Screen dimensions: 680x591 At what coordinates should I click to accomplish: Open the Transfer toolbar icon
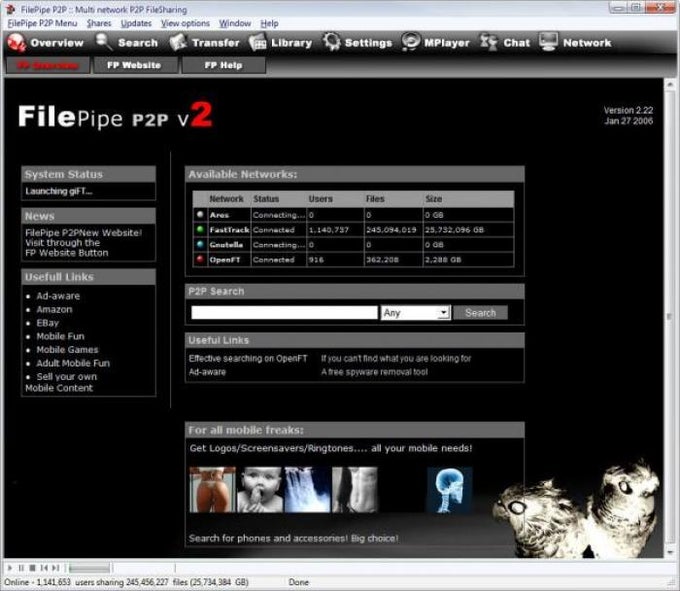pyautogui.click(x=178, y=42)
